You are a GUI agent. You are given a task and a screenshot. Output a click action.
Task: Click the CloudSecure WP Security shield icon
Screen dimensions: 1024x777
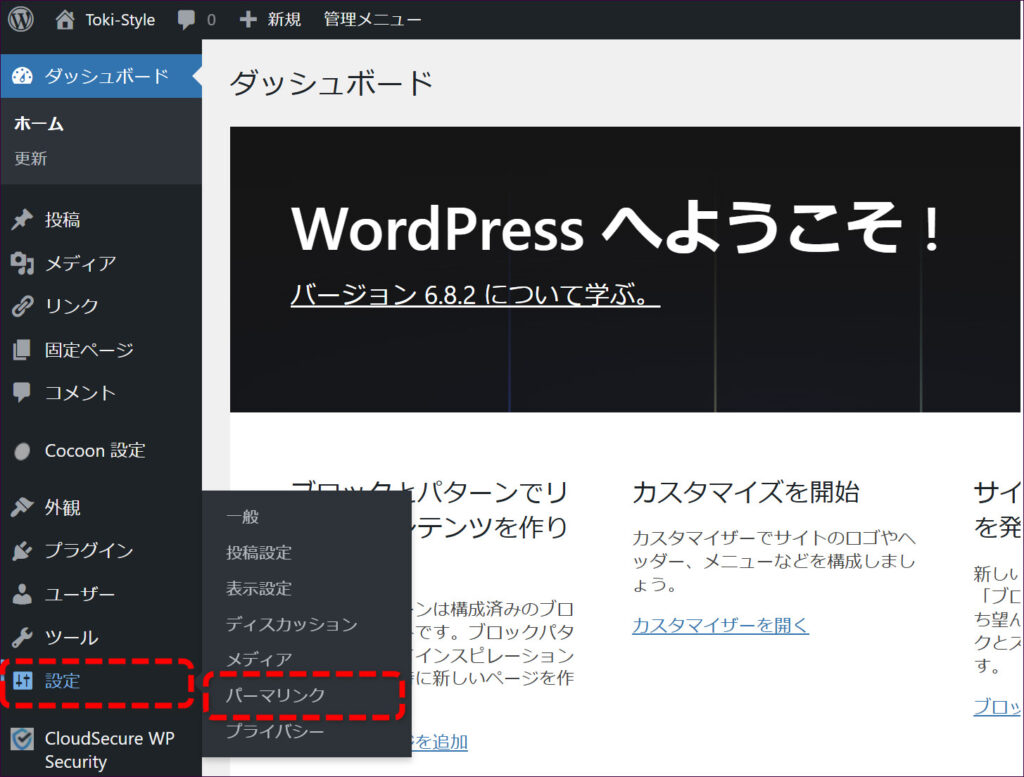[22, 740]
